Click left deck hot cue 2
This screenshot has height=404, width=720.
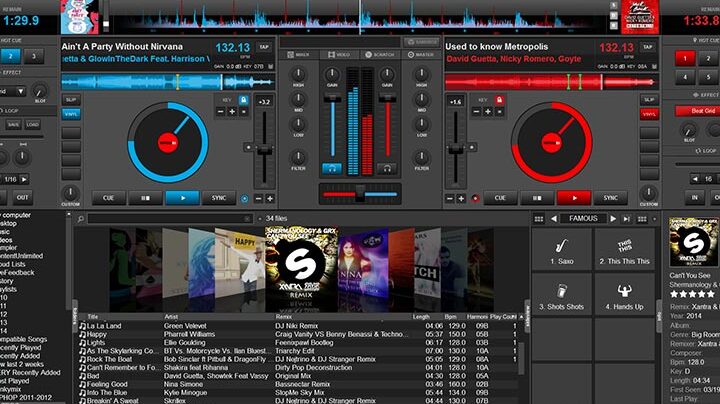(11, 56)
